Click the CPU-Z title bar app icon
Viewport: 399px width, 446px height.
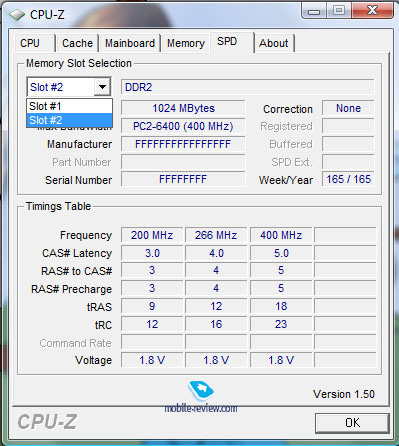coord(17,14)
